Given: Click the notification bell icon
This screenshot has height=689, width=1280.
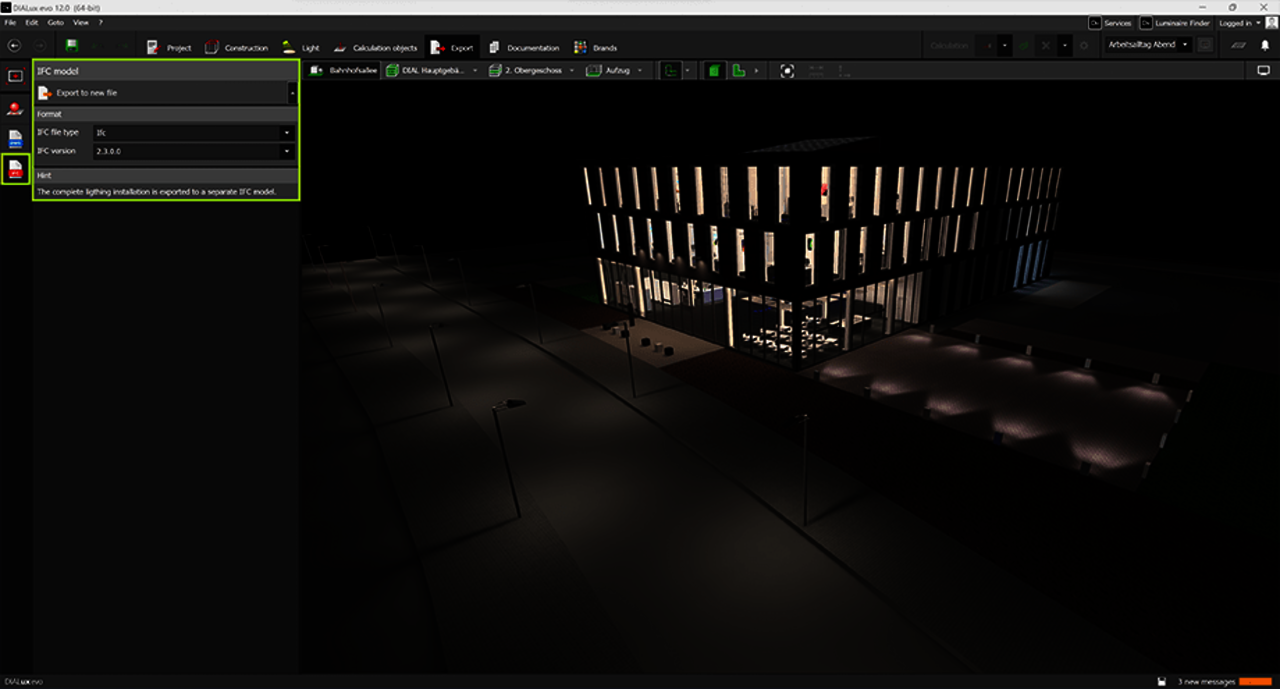Looking at the screenshot, I should [1265, 46].
